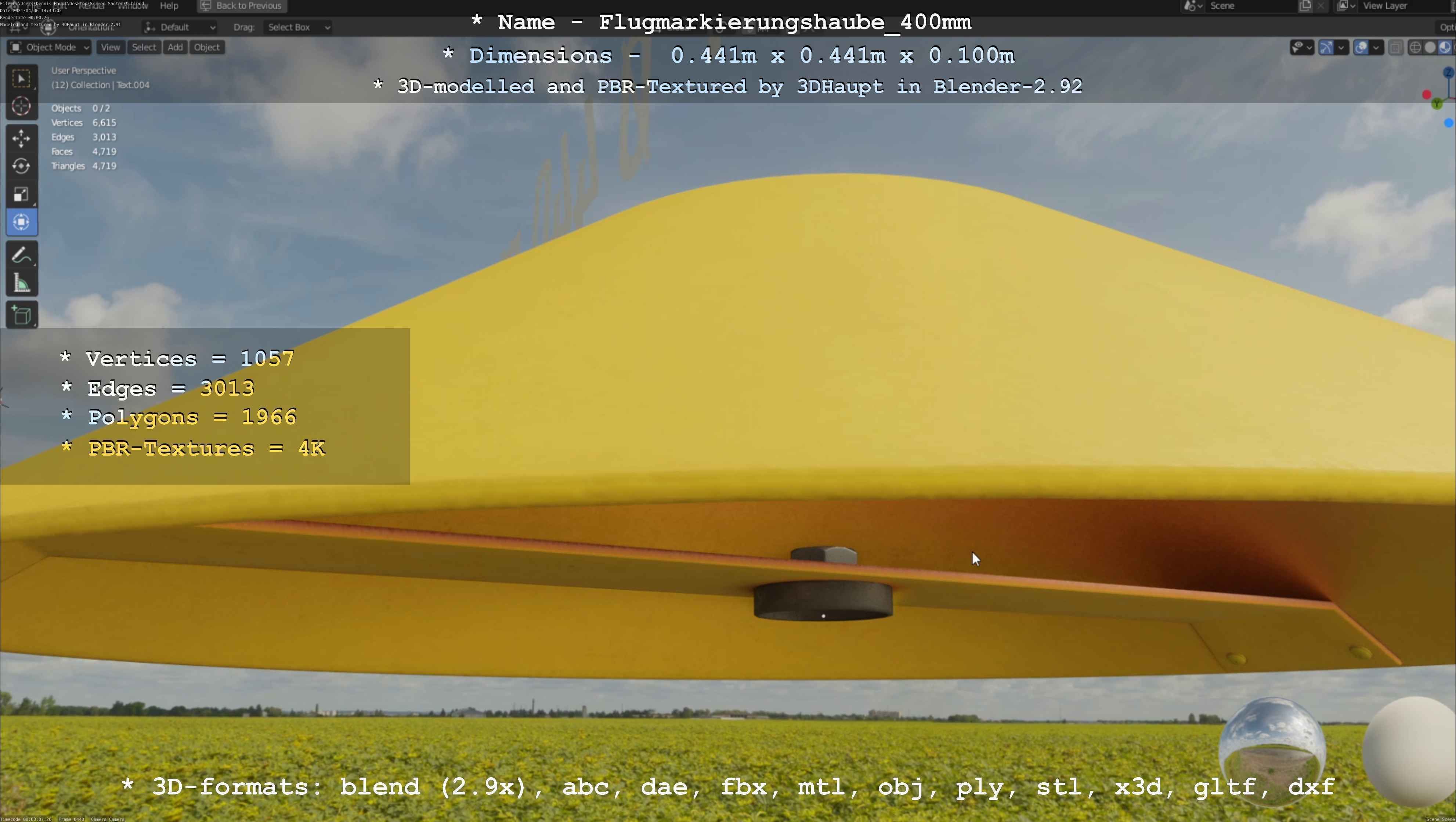Screen dimensions: 1456x822
Task: Open the viewport Add menu
Action: 175,47
